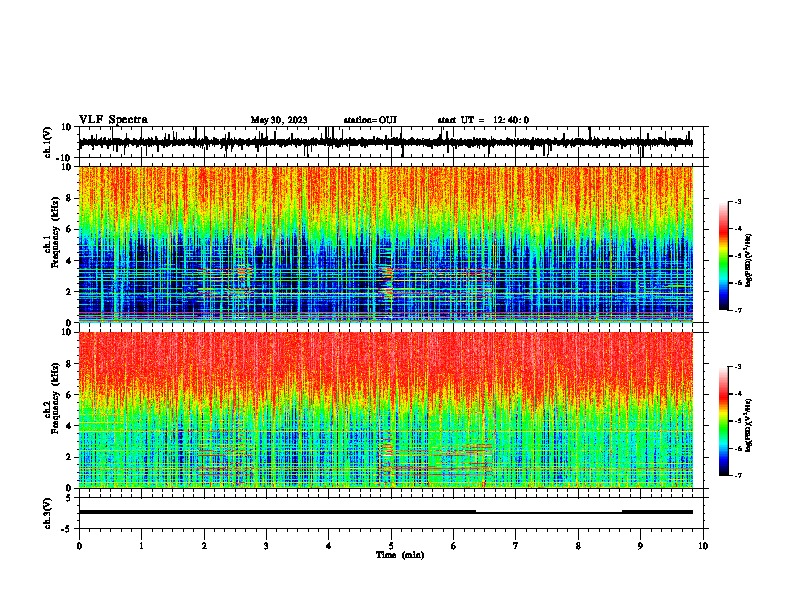Click the "6" kHz tick on ch.2 frequency axis
Viewport: 792px width, 612px height.
click(x=70, y=395)
